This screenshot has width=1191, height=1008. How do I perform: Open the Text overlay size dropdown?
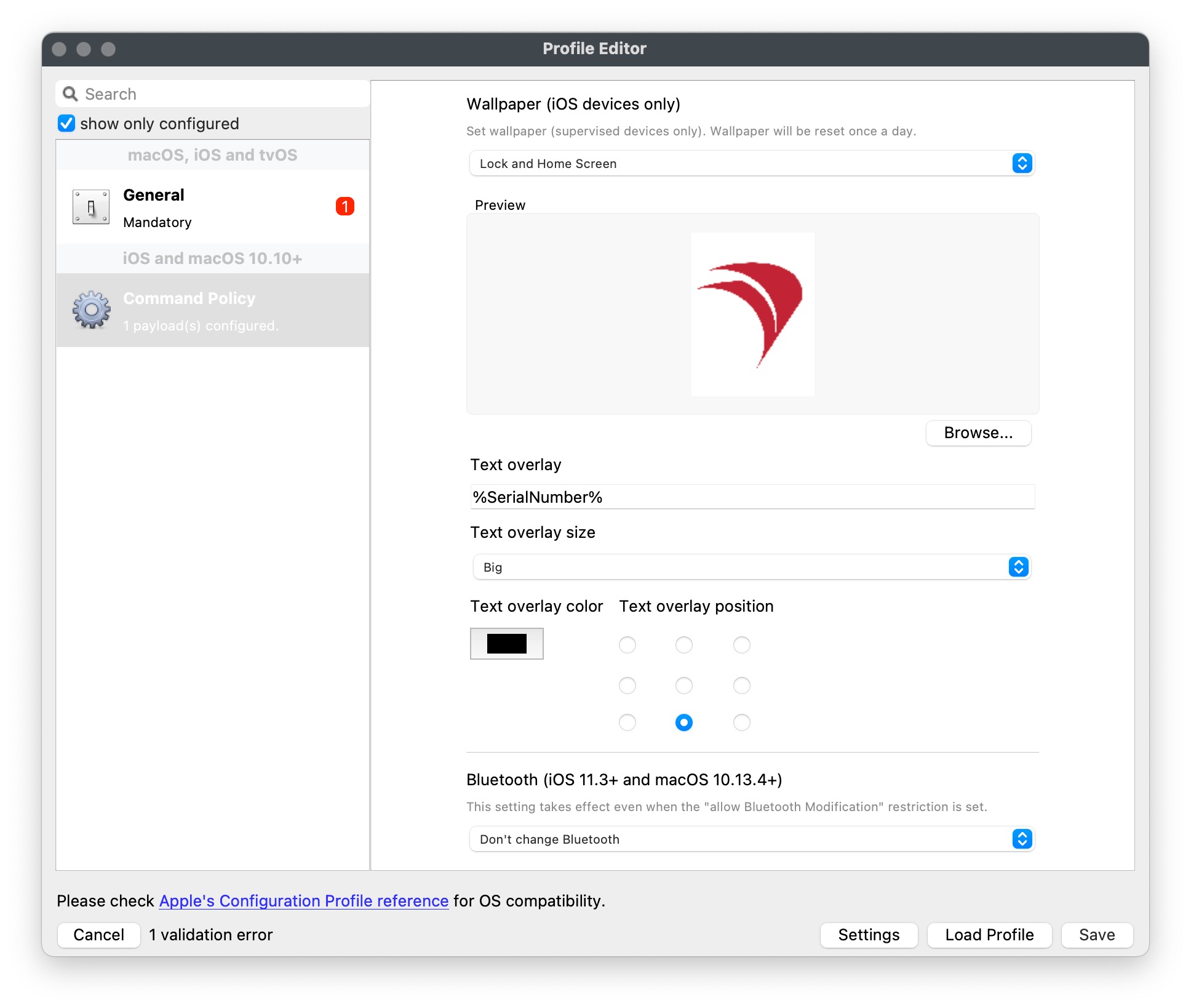pos(752,567)
